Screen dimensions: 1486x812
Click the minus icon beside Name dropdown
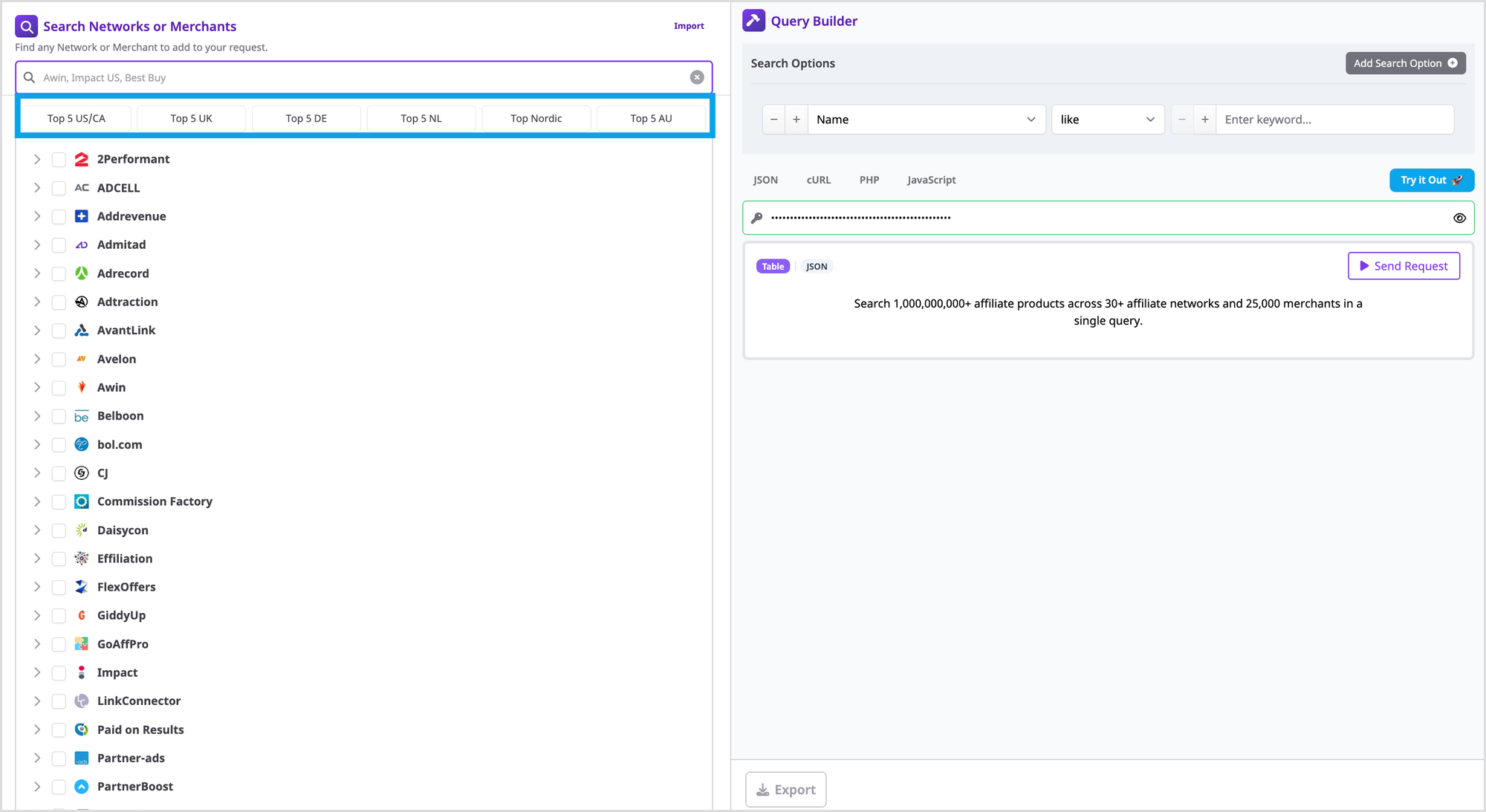click(x=773, y=120)
